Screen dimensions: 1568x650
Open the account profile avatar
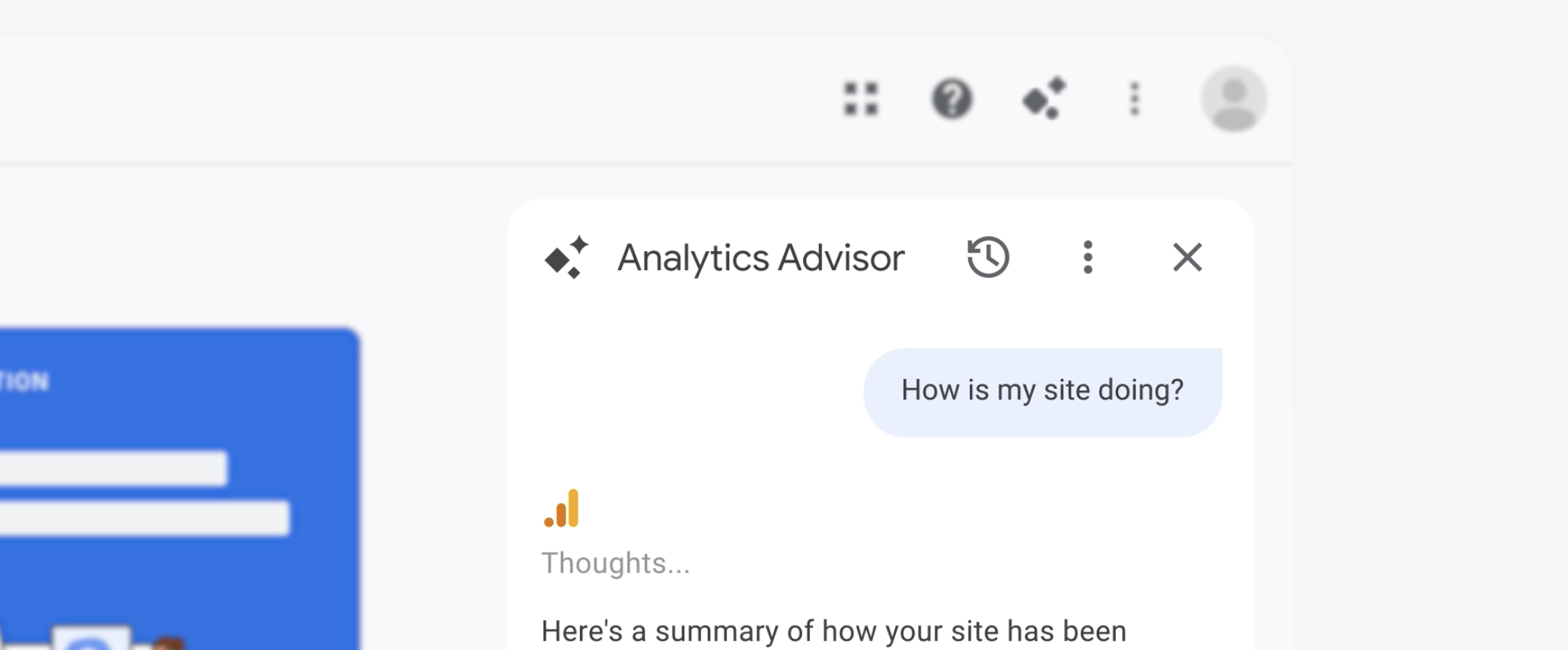click(1233, 99)
